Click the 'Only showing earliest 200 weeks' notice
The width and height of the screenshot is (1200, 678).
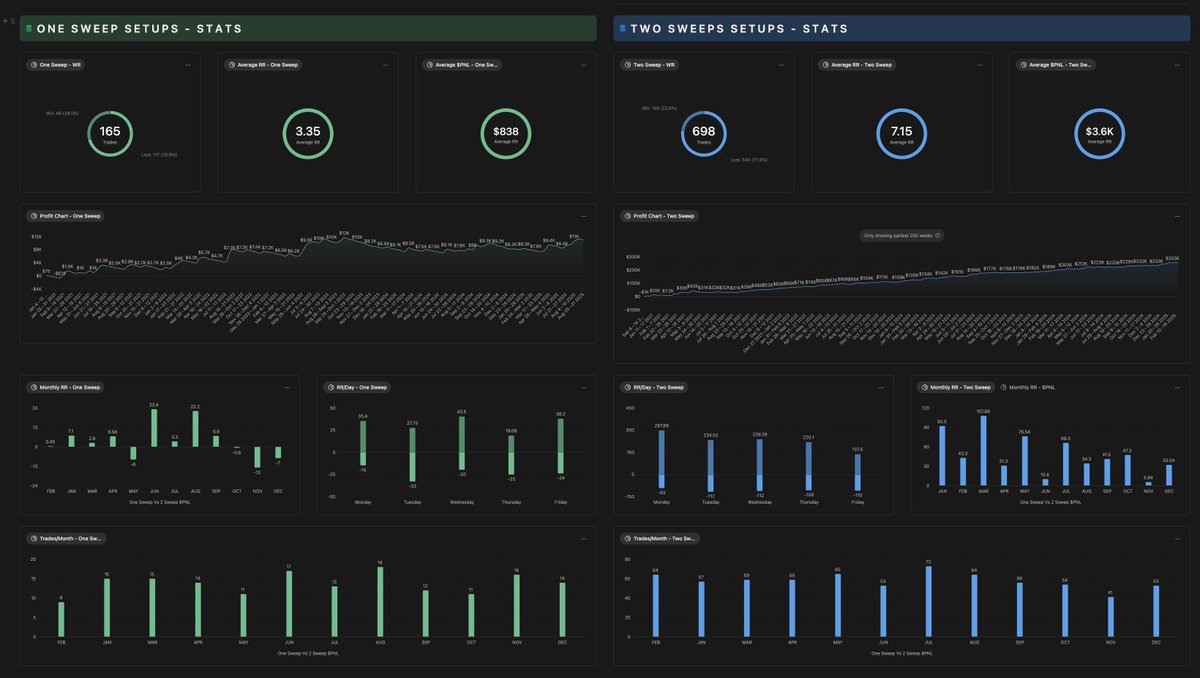[x=902, y=236]
